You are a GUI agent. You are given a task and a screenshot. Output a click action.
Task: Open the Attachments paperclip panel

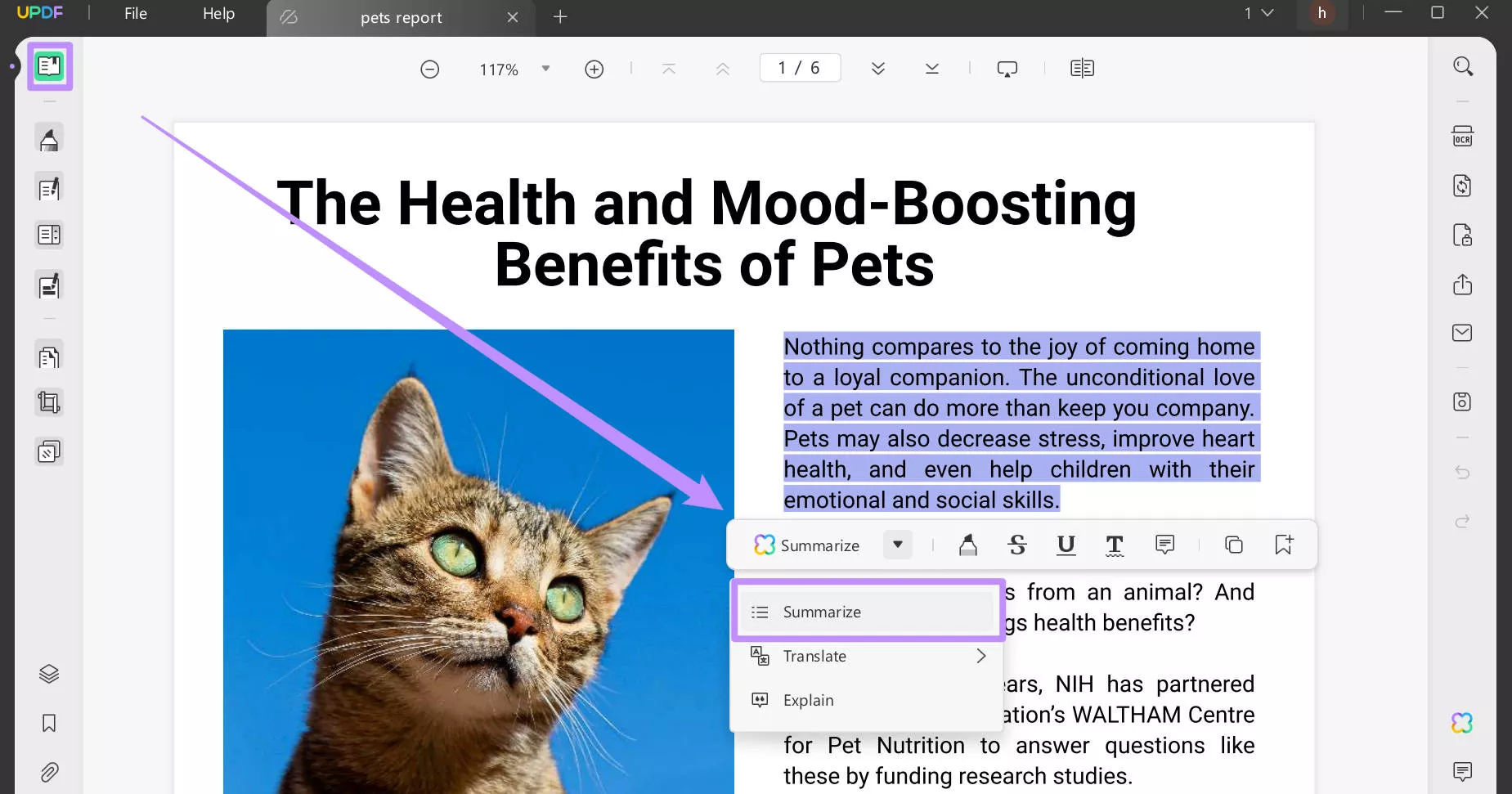pos(49,772)
